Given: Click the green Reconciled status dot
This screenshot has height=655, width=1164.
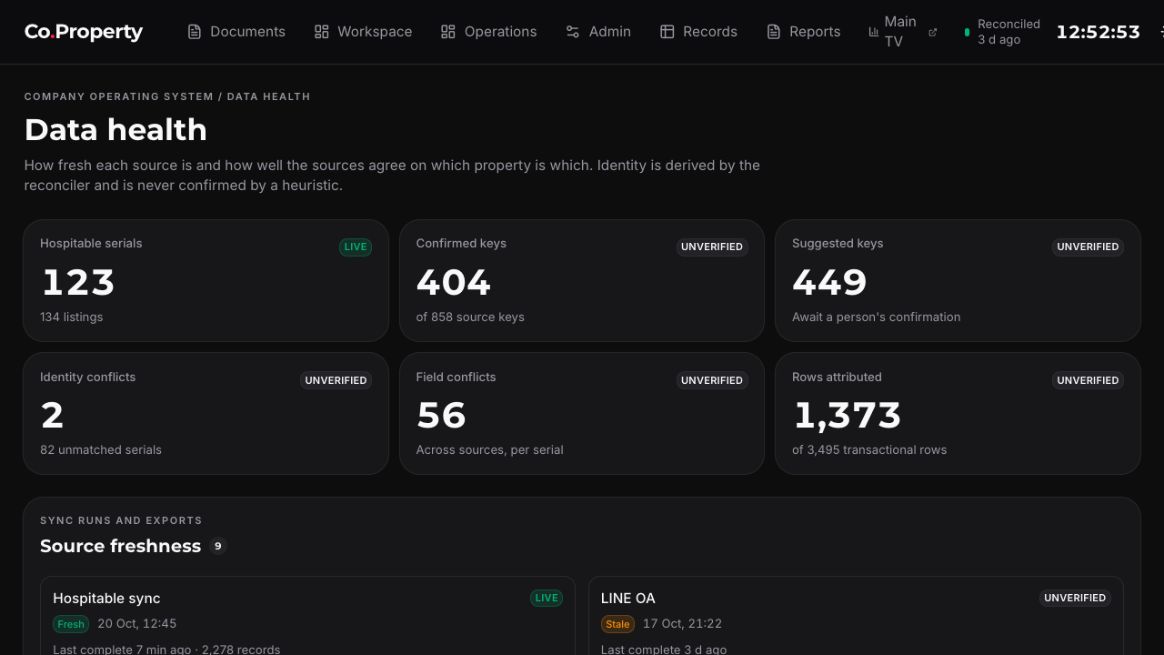Looking at the screenshot, I should 967,33.
